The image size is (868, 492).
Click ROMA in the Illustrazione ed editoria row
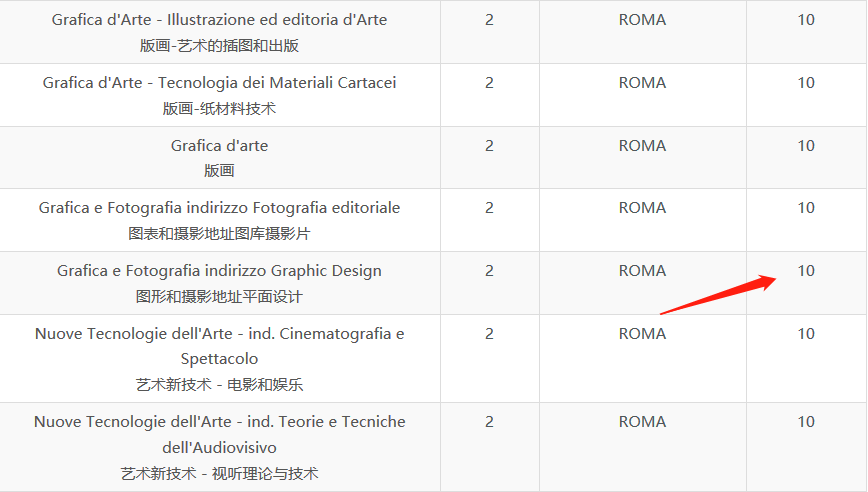642,20
